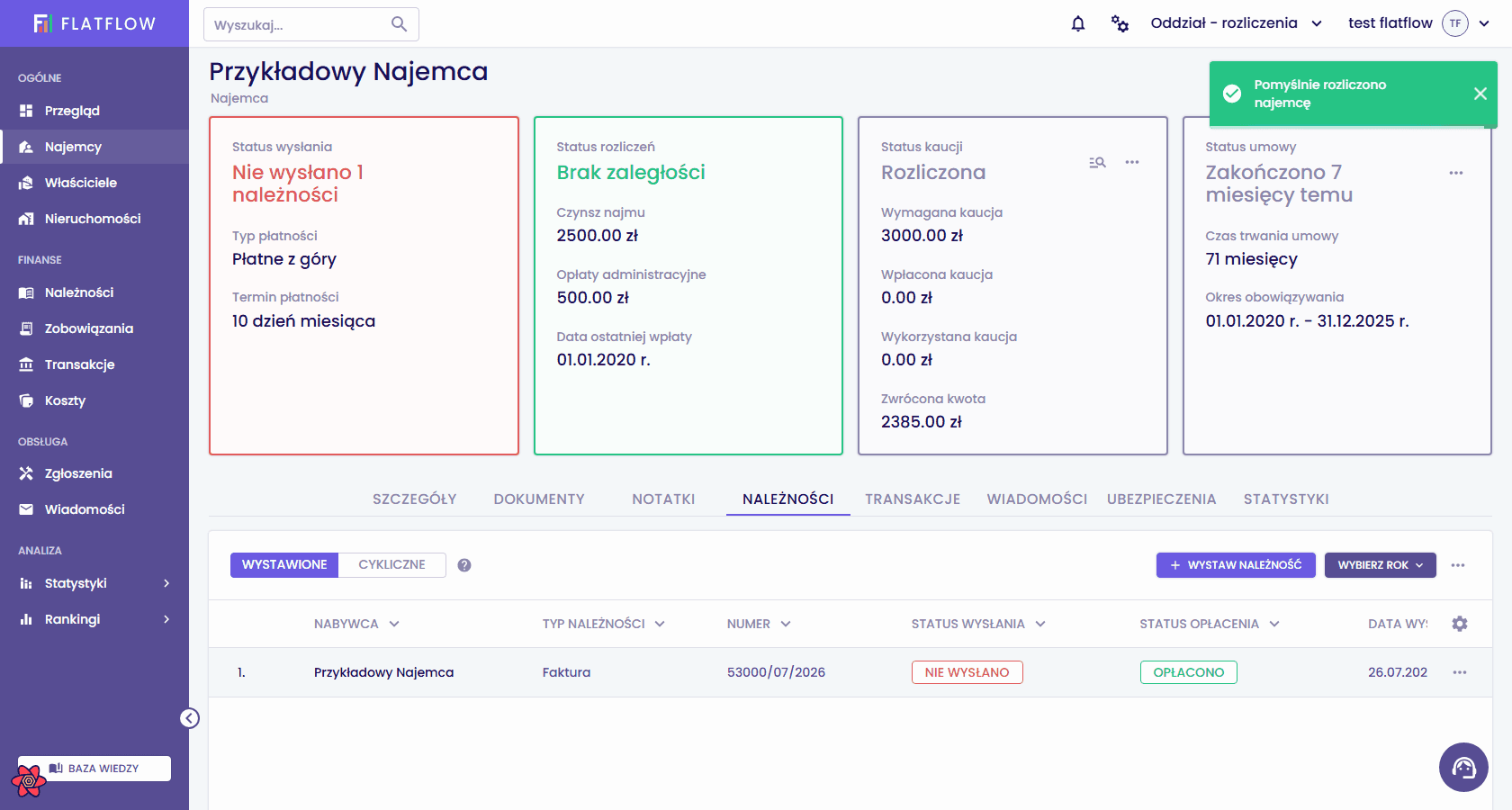1512x810 pixels.
Task: Open the three-dot menu in Status kaucji card
Action: pos(1132,163)
